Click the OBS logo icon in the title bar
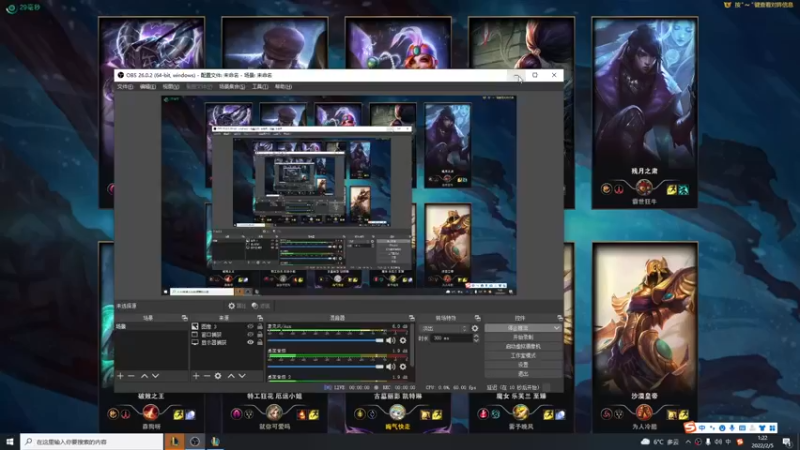 [121, 75]
